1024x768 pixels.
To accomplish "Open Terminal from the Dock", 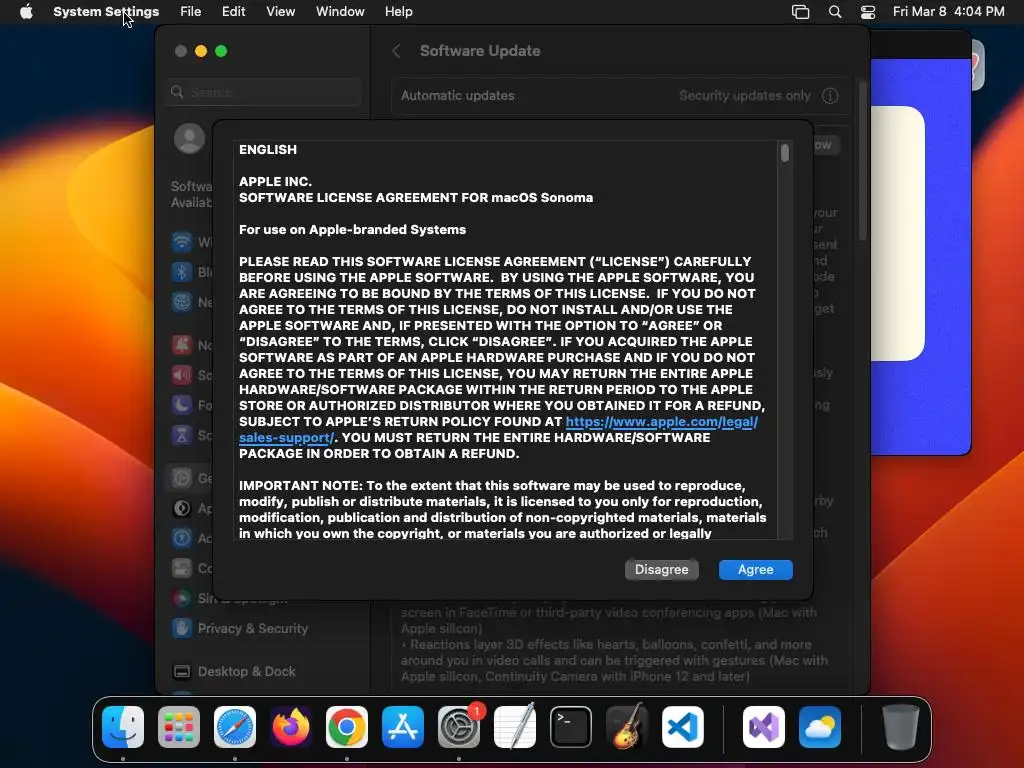I will [571, 727].
